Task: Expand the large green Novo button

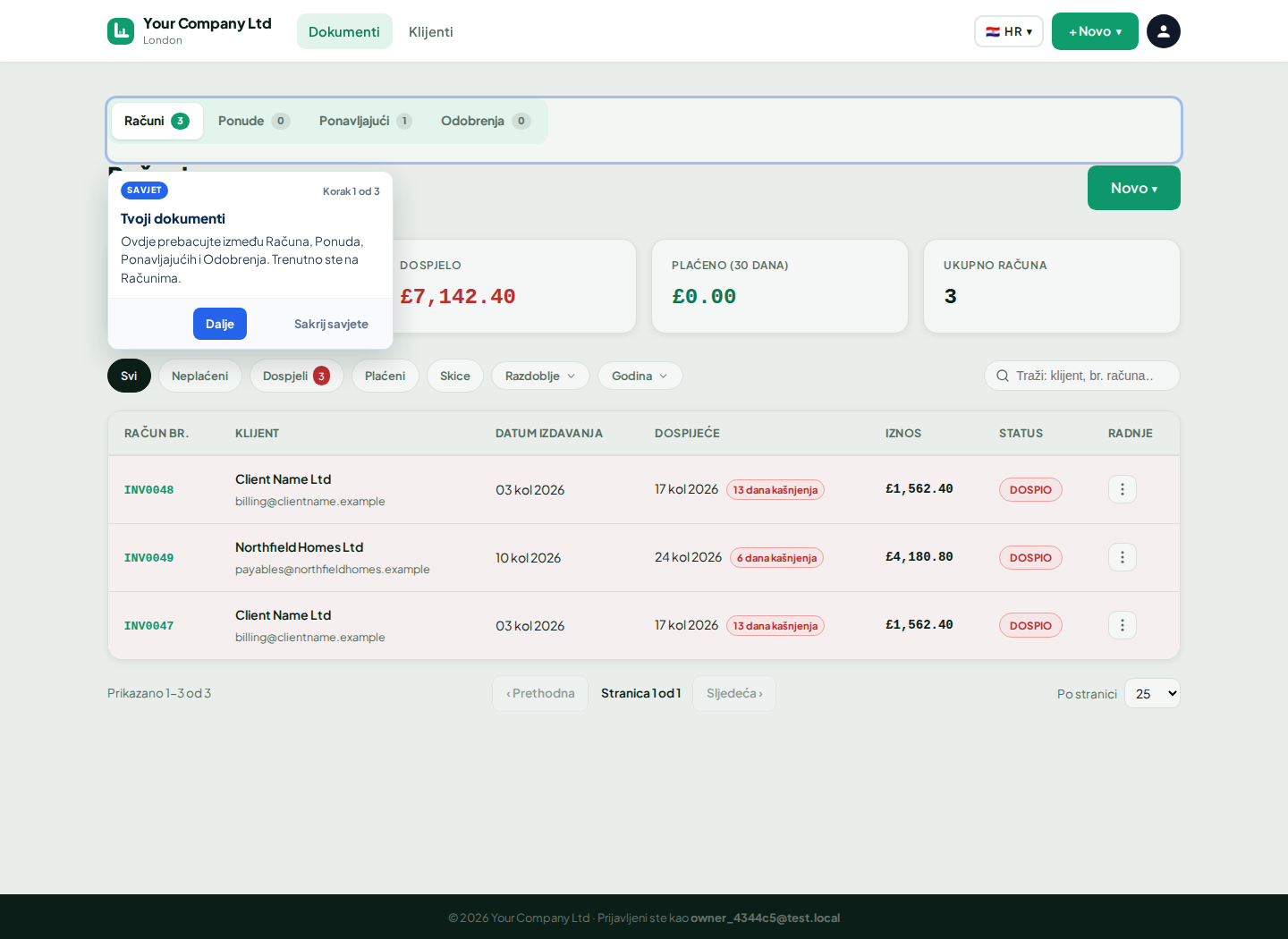Action: (1133, 188)
